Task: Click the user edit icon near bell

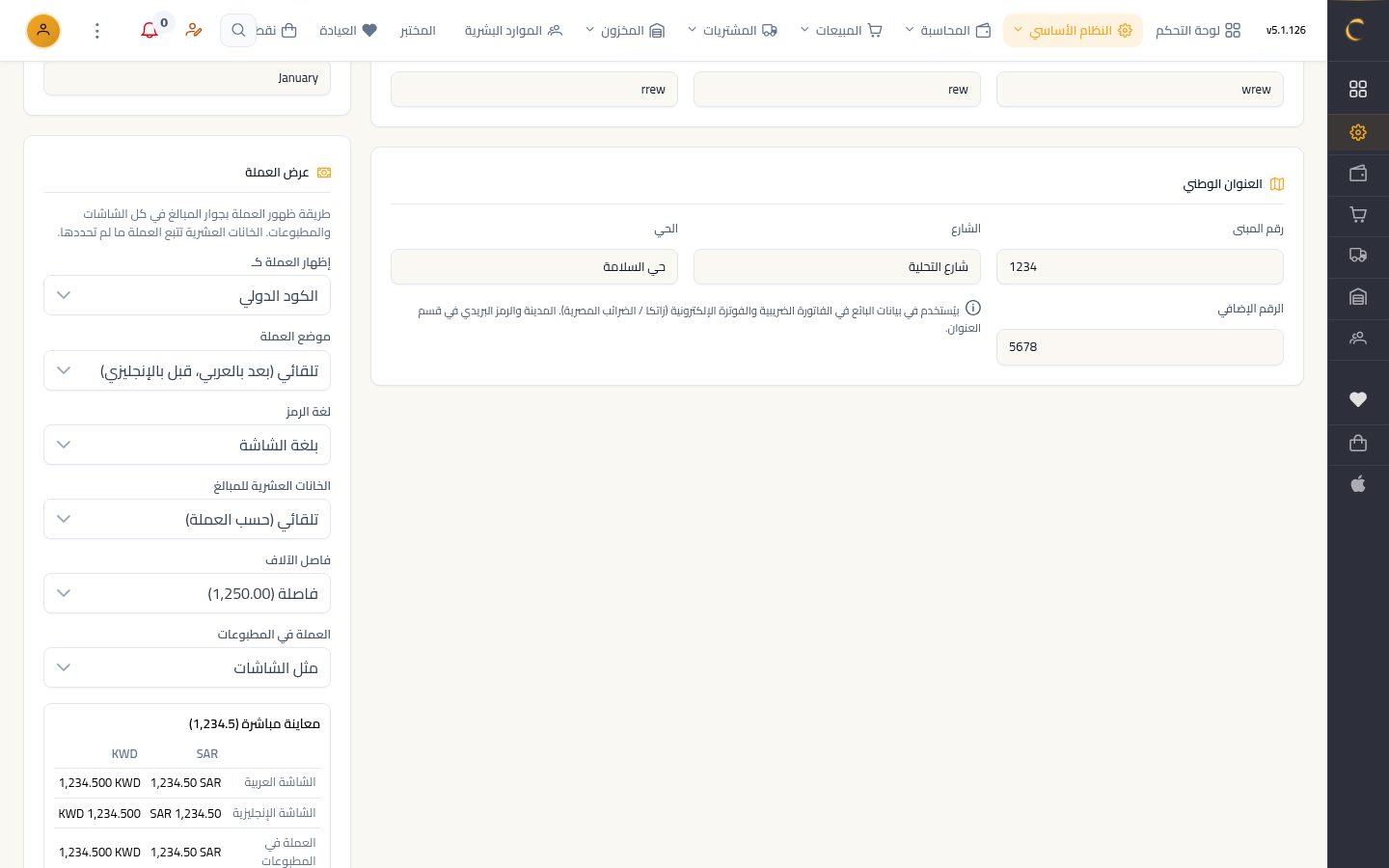Action: pyautogui.click(x=194, y=31)
